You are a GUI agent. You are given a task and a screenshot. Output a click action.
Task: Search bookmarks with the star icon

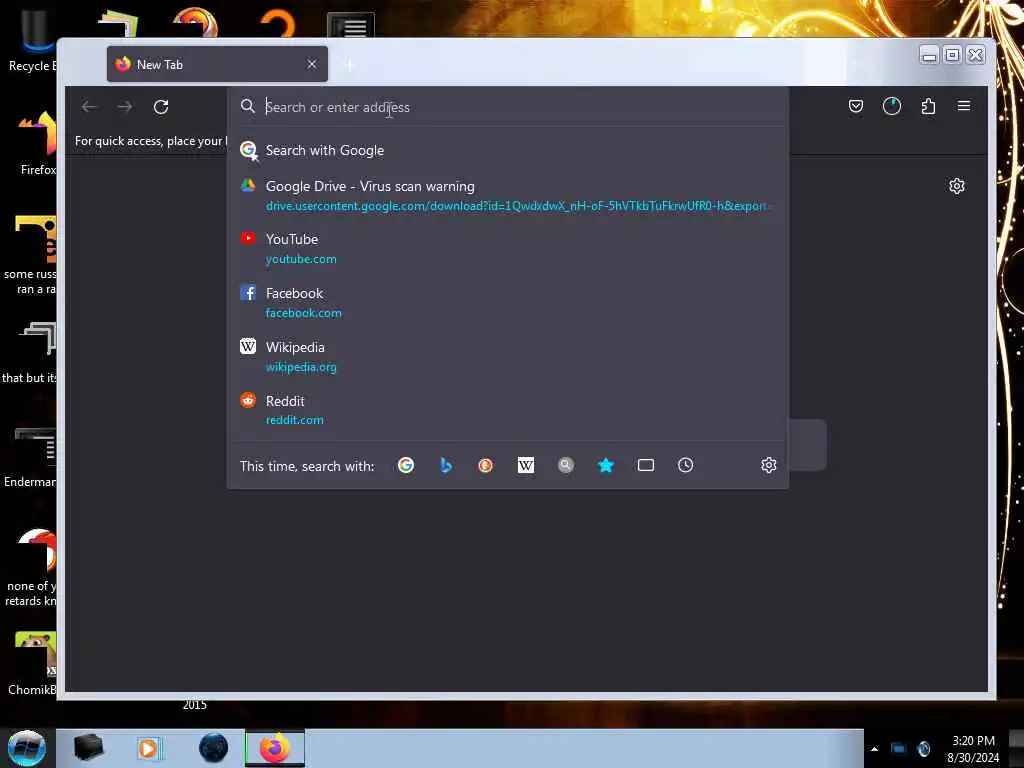coord(605,465)
